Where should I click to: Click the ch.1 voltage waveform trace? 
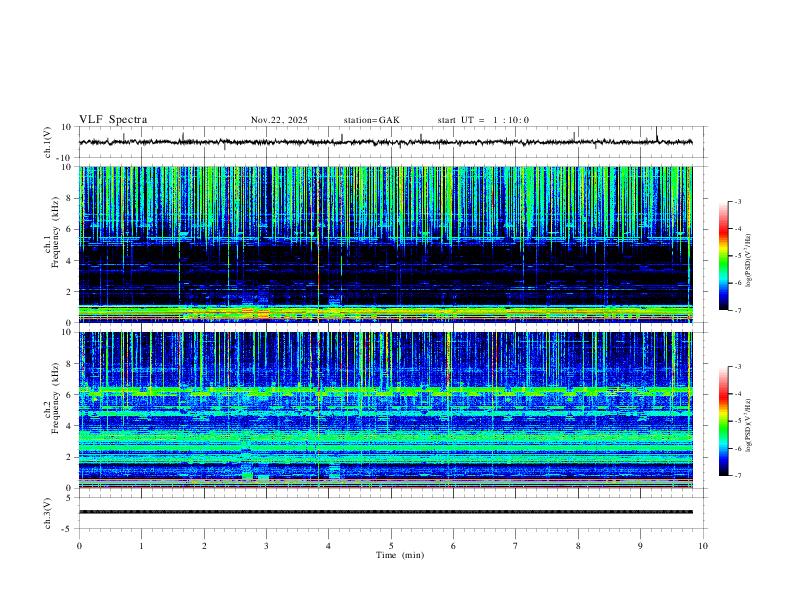(385, 142)
